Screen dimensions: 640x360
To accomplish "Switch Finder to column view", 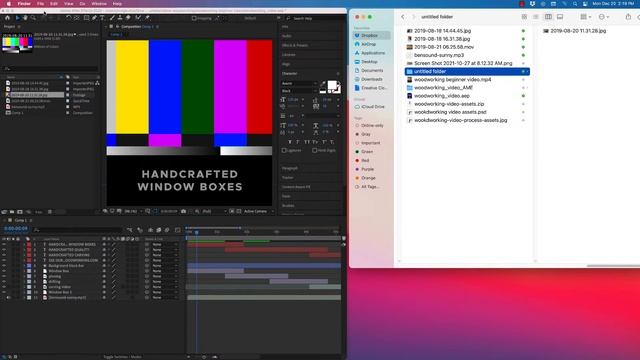I will pyautogui.click(x=548, y=17).
